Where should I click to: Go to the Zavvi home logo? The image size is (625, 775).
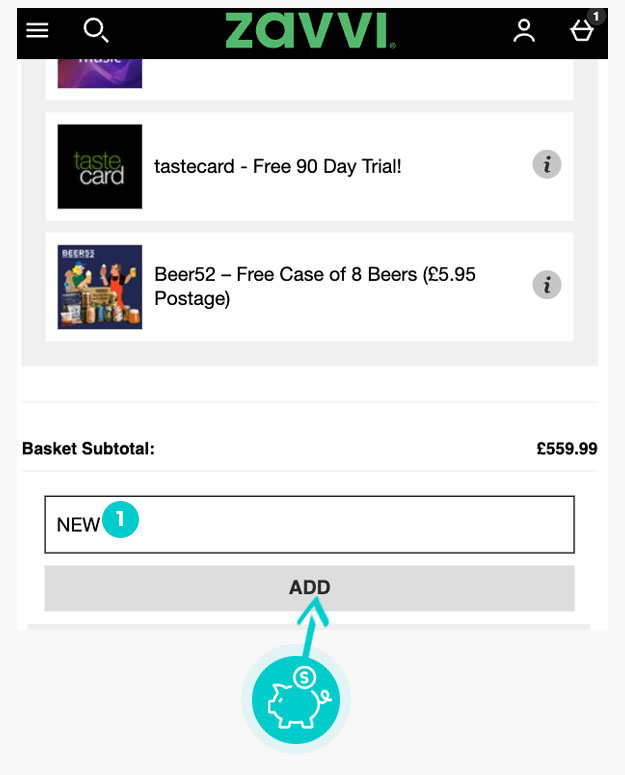[x=309, y=31]
